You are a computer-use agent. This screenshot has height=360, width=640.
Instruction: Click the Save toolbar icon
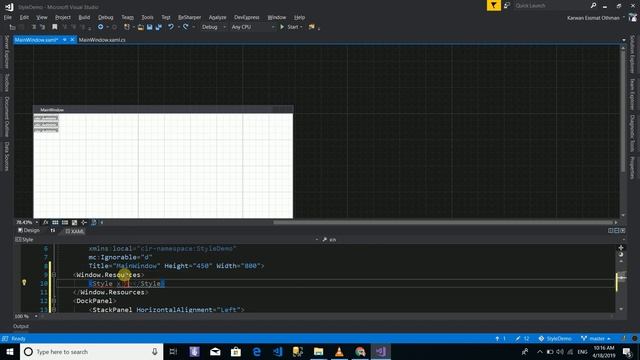click(149, 27)
